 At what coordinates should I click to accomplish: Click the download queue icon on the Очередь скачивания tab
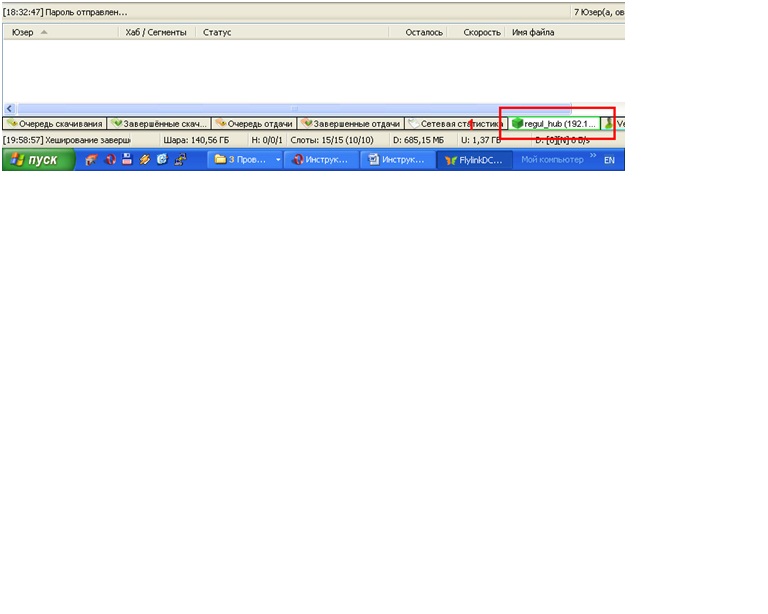coord(12,123)
